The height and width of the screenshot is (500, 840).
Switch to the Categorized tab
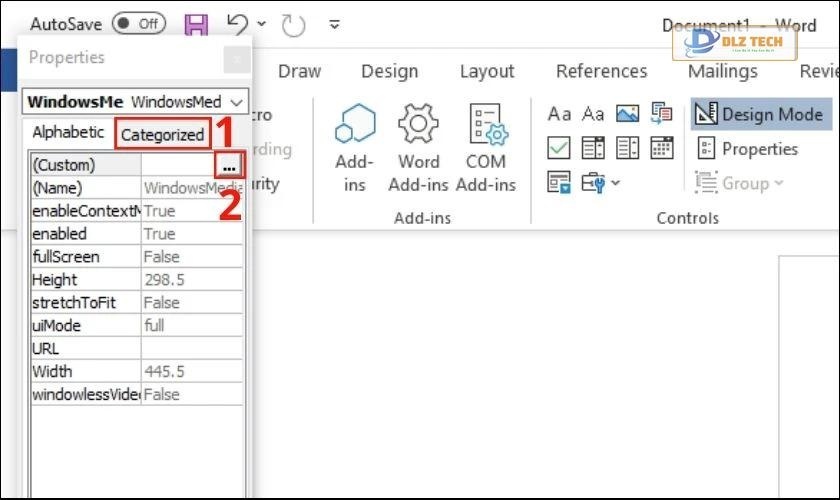(x=162, y=134)
